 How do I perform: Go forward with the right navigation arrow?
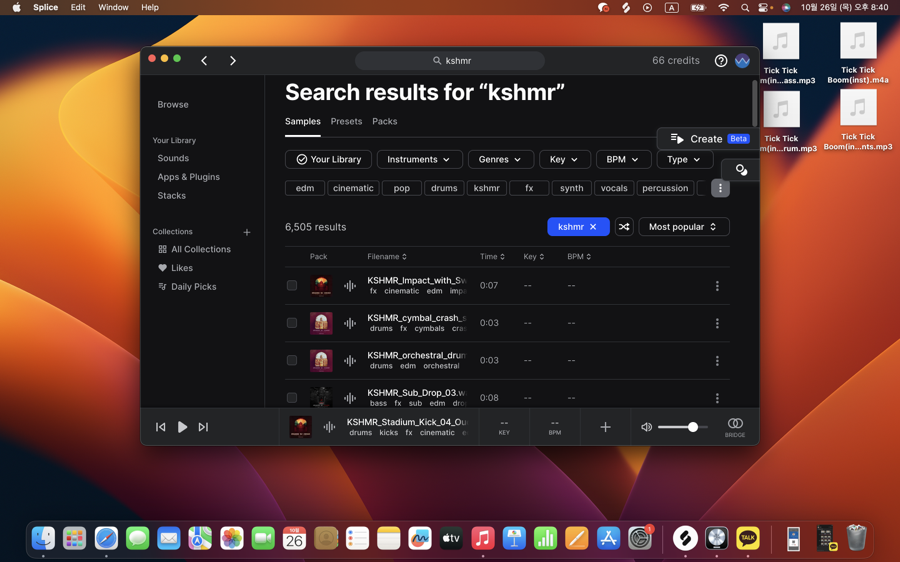232,60
